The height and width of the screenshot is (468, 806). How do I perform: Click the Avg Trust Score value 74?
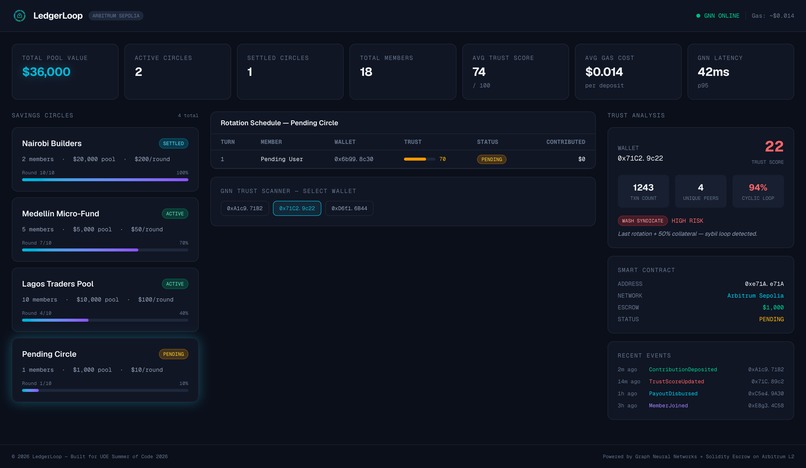479,72
